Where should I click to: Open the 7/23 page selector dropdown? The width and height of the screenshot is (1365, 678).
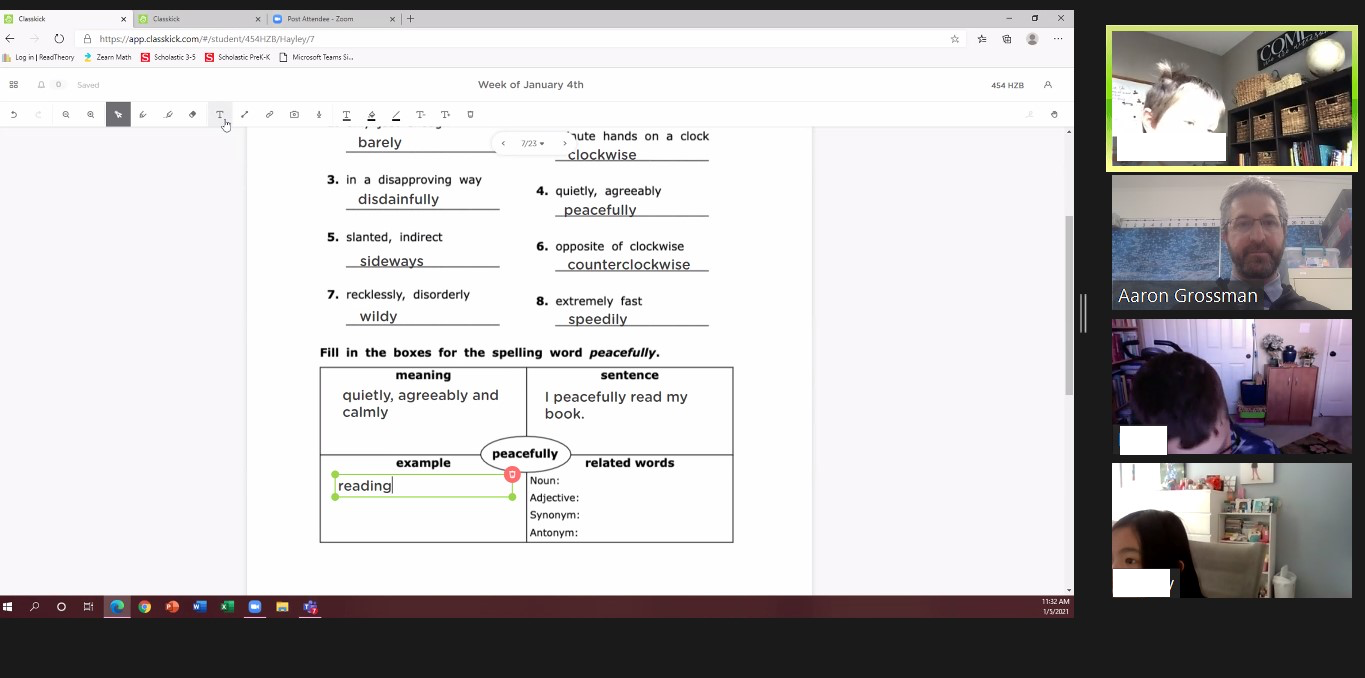pyautogui.click(x=532, y=144)
